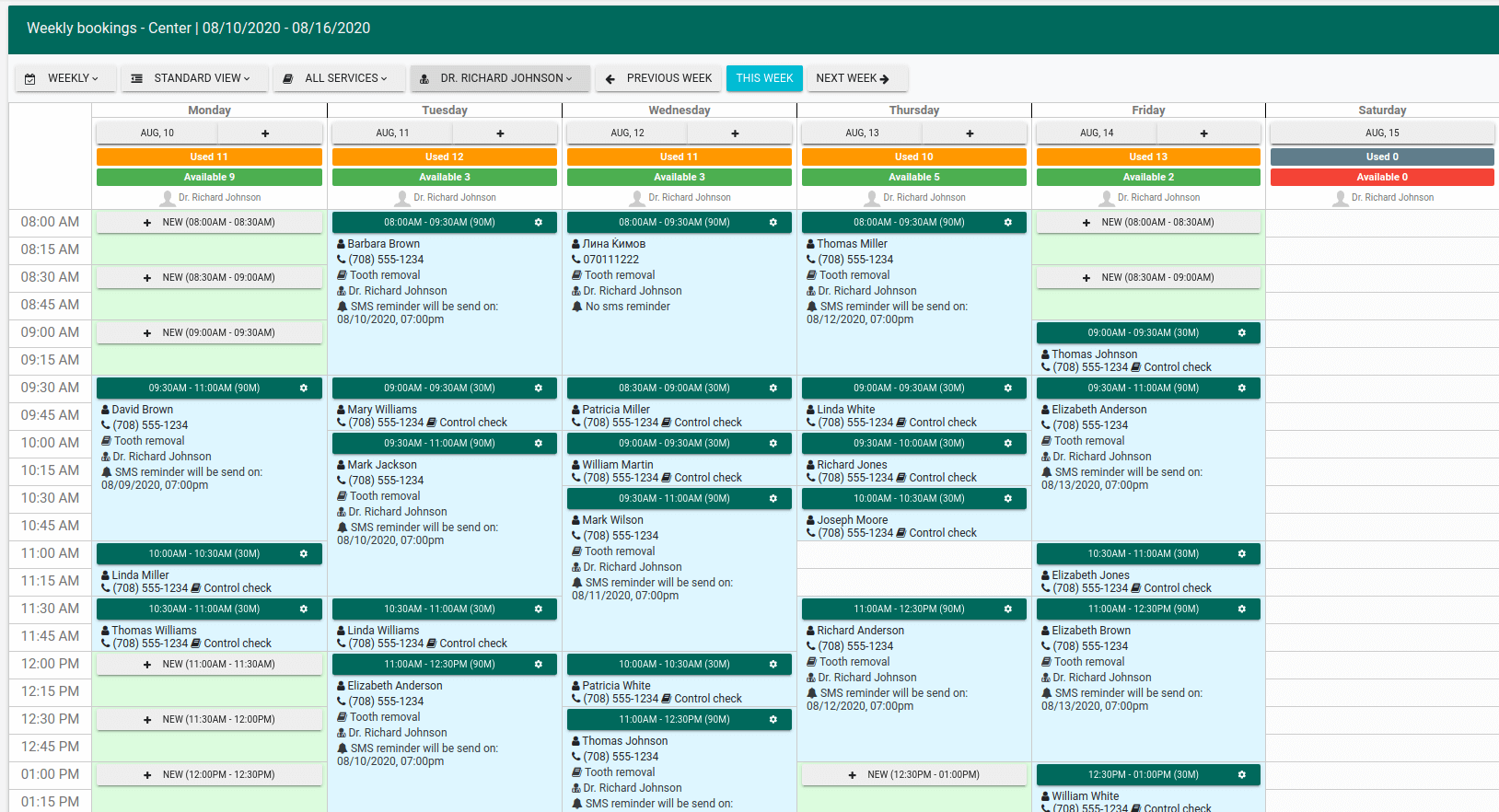Open gear on Elizabeth Brown's Friday booking
The width and height of the screenshot is (1499, 812).
[1242, 609]
